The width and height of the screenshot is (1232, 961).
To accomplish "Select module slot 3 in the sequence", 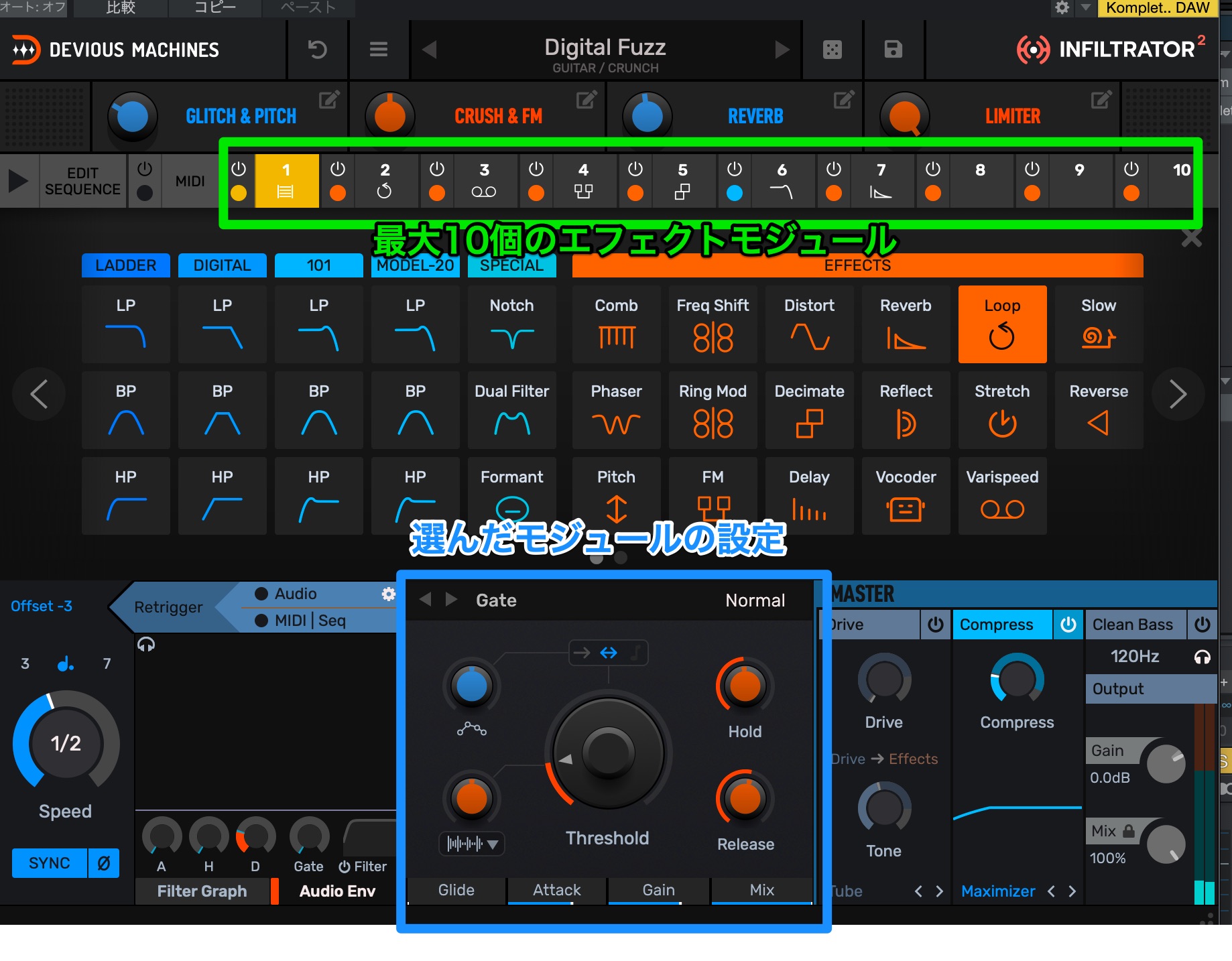I will (484, 180).
